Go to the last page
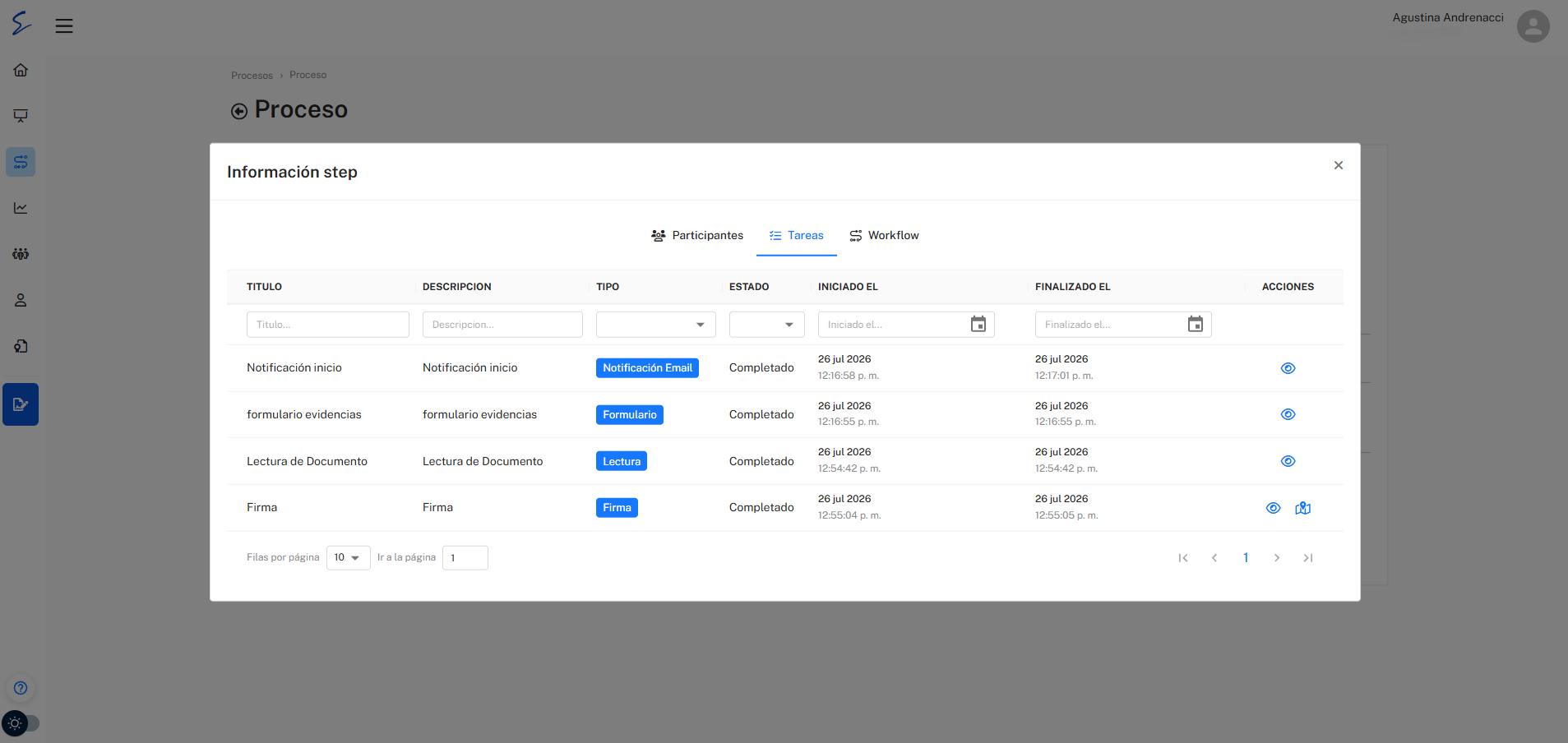Screen dimensions: 1568x743 coord(1307,558)
